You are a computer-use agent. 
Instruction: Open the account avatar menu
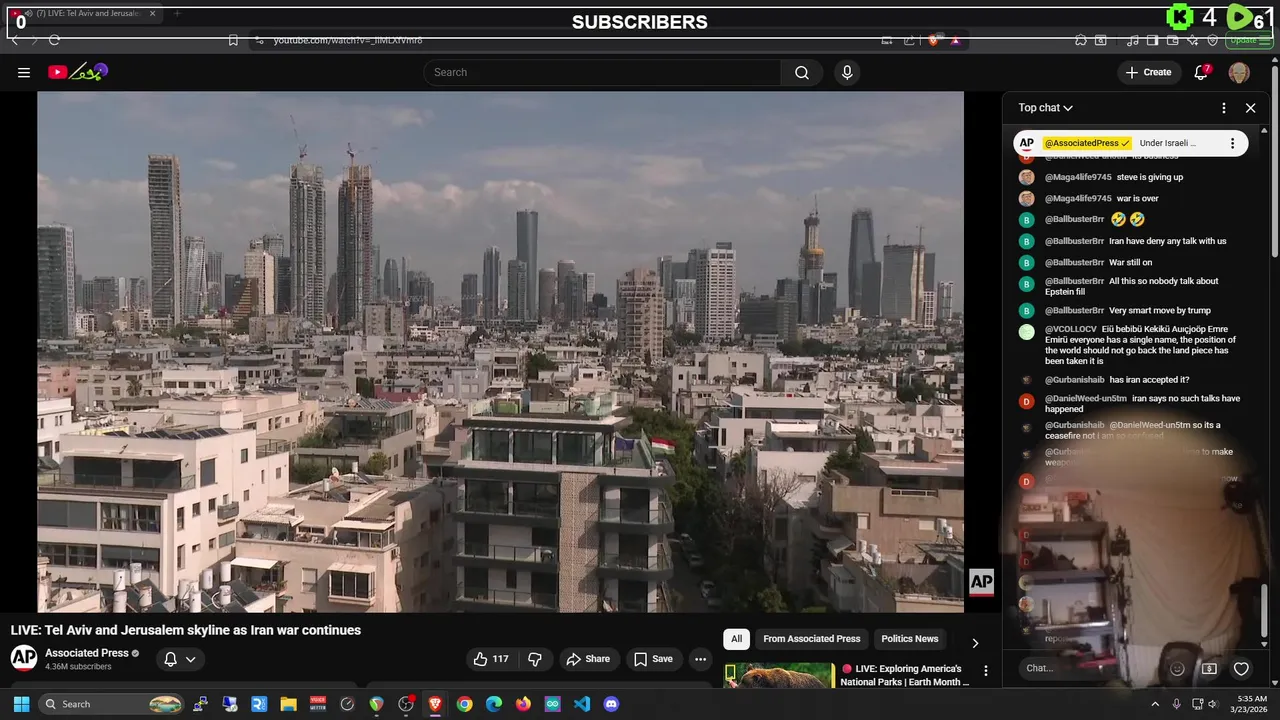tap(1239, 72)
